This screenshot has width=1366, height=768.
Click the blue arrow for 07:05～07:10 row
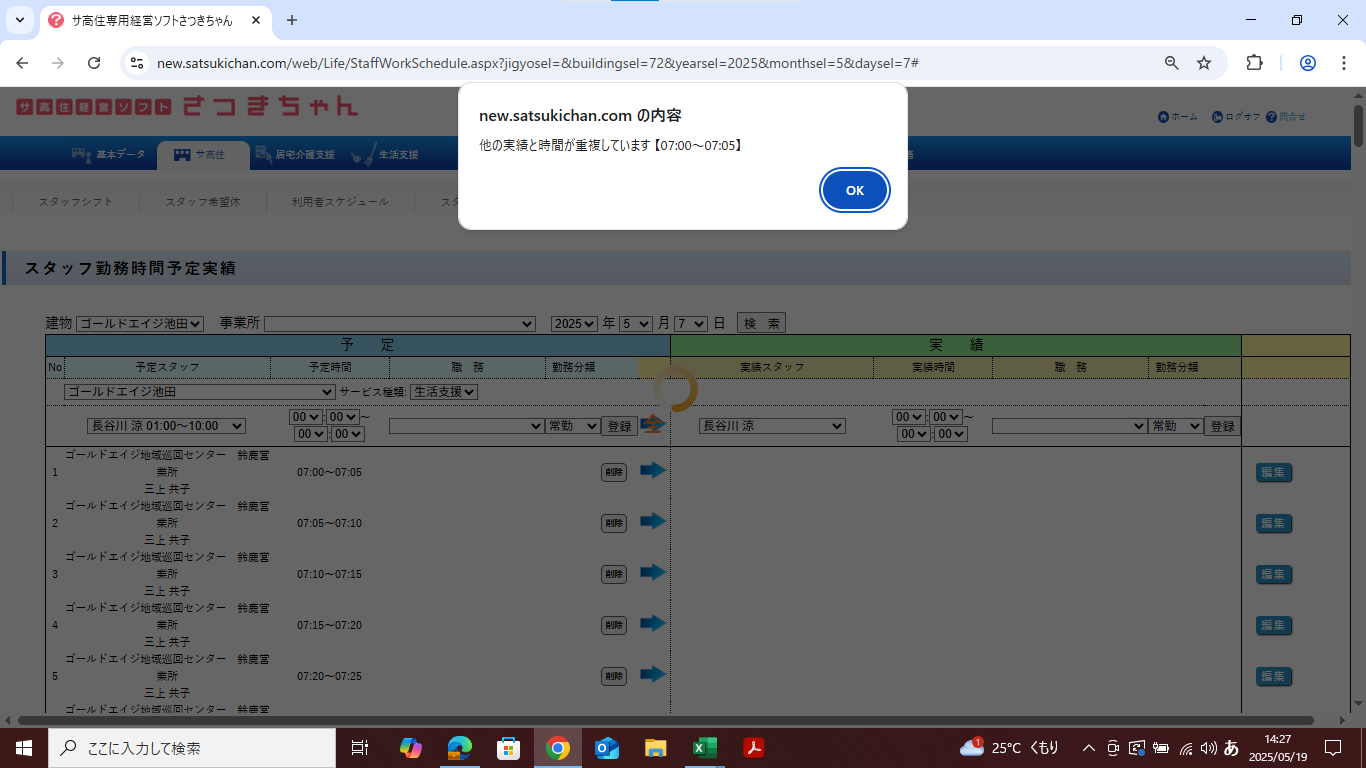point(653,521)
